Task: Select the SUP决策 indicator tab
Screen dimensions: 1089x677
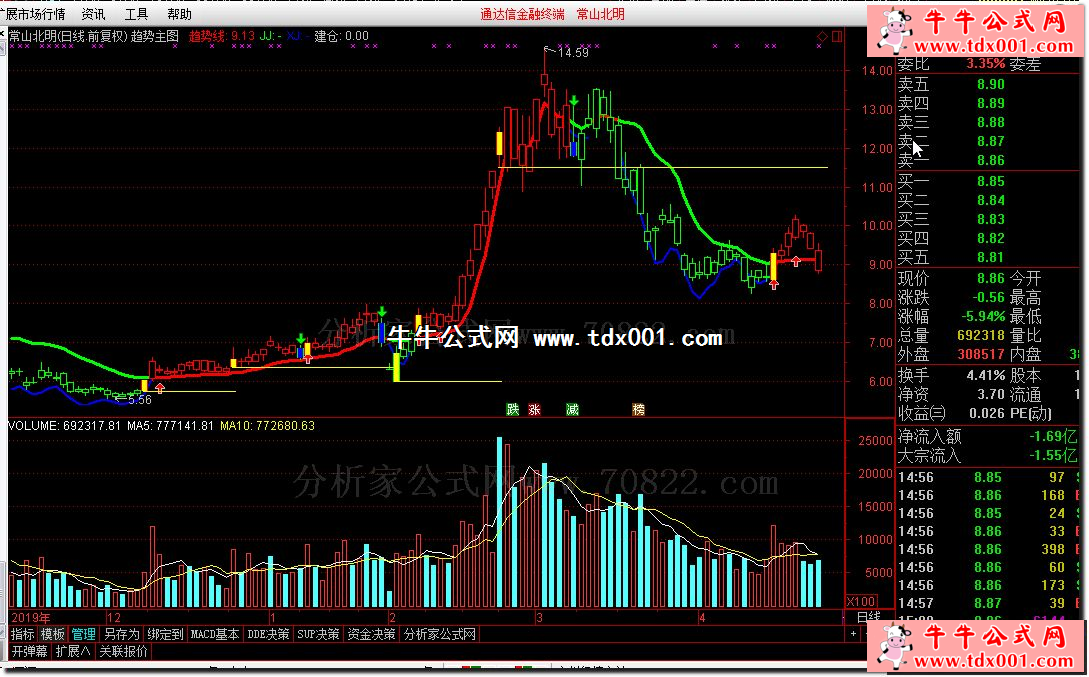Action: (x=318, y=634)
